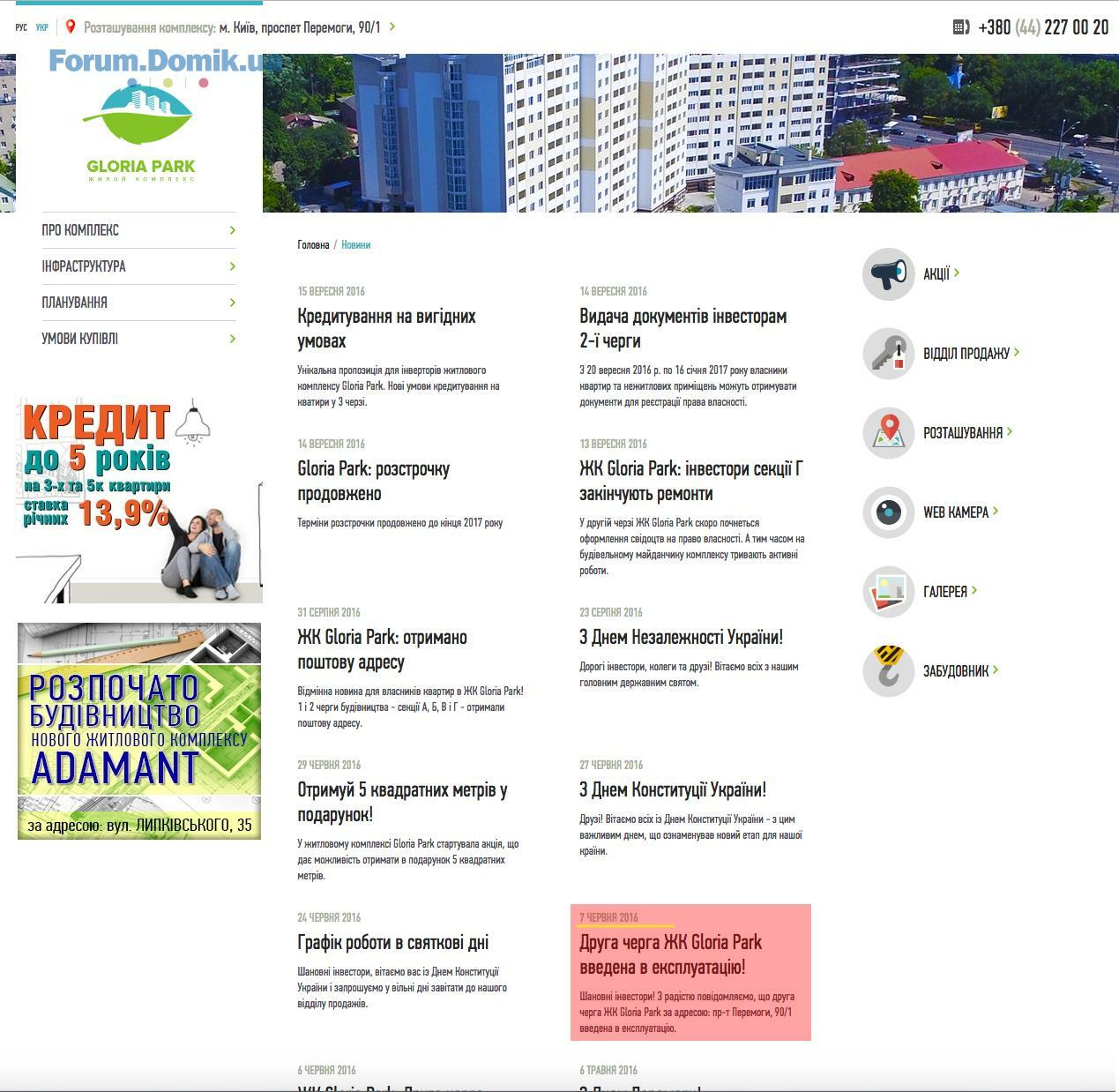
Task: Expand the Про комплекс menu chevron
Action: pos(233,230)
